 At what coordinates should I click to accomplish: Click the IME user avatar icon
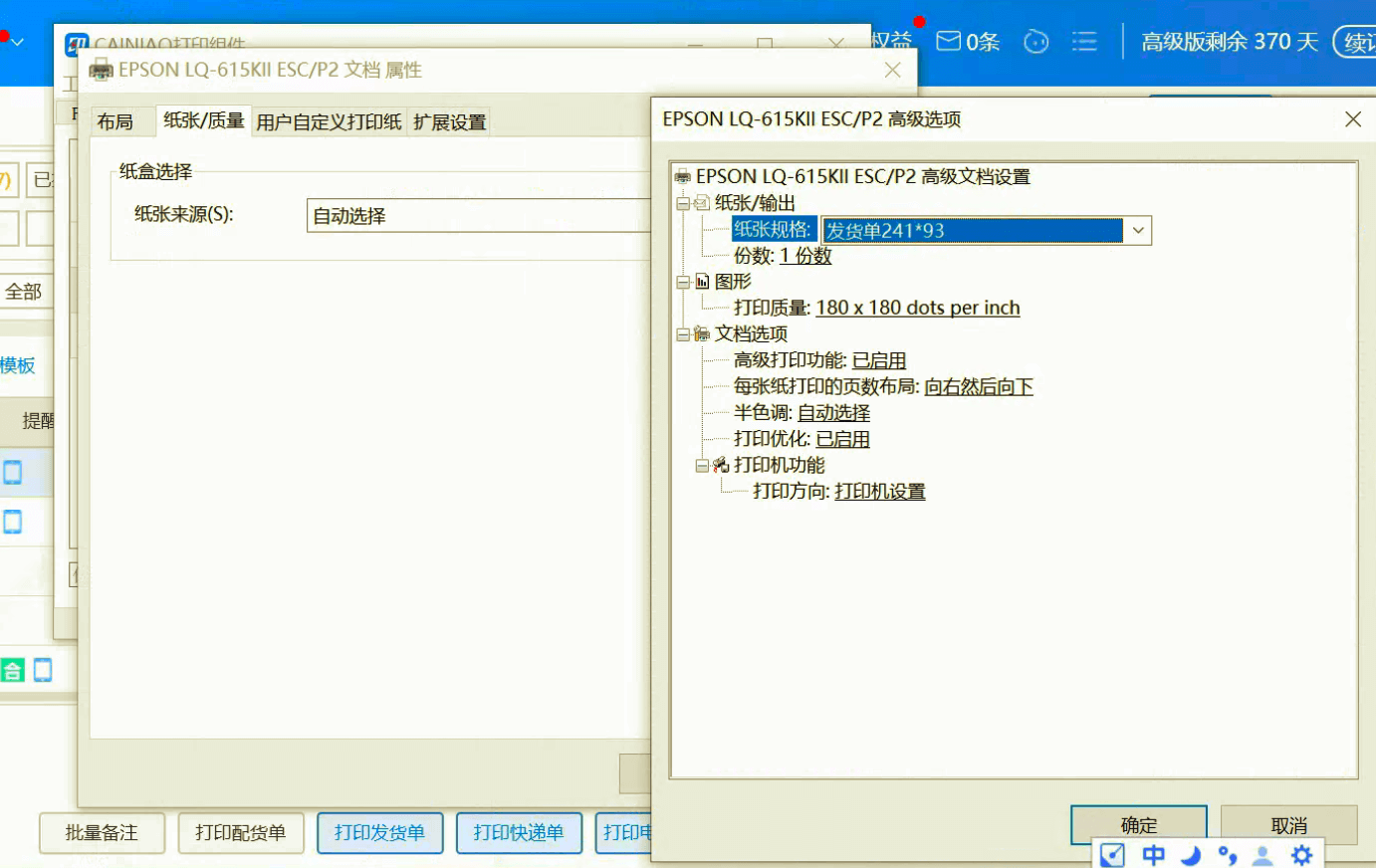point(1263,855)
